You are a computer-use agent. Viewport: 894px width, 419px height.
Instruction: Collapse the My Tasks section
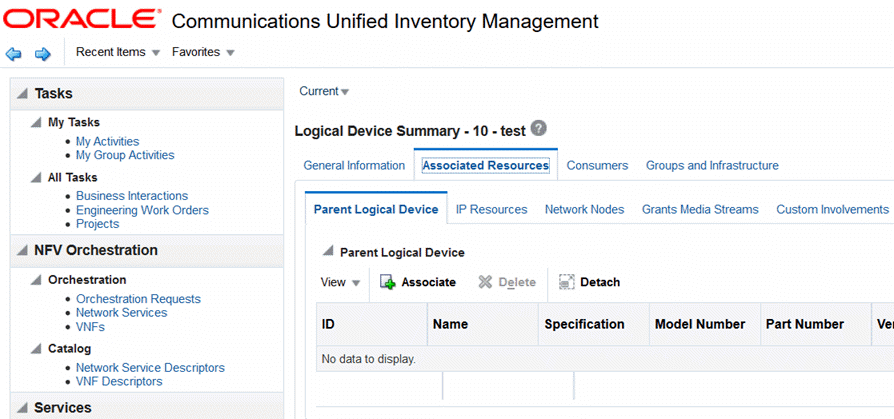36,123
